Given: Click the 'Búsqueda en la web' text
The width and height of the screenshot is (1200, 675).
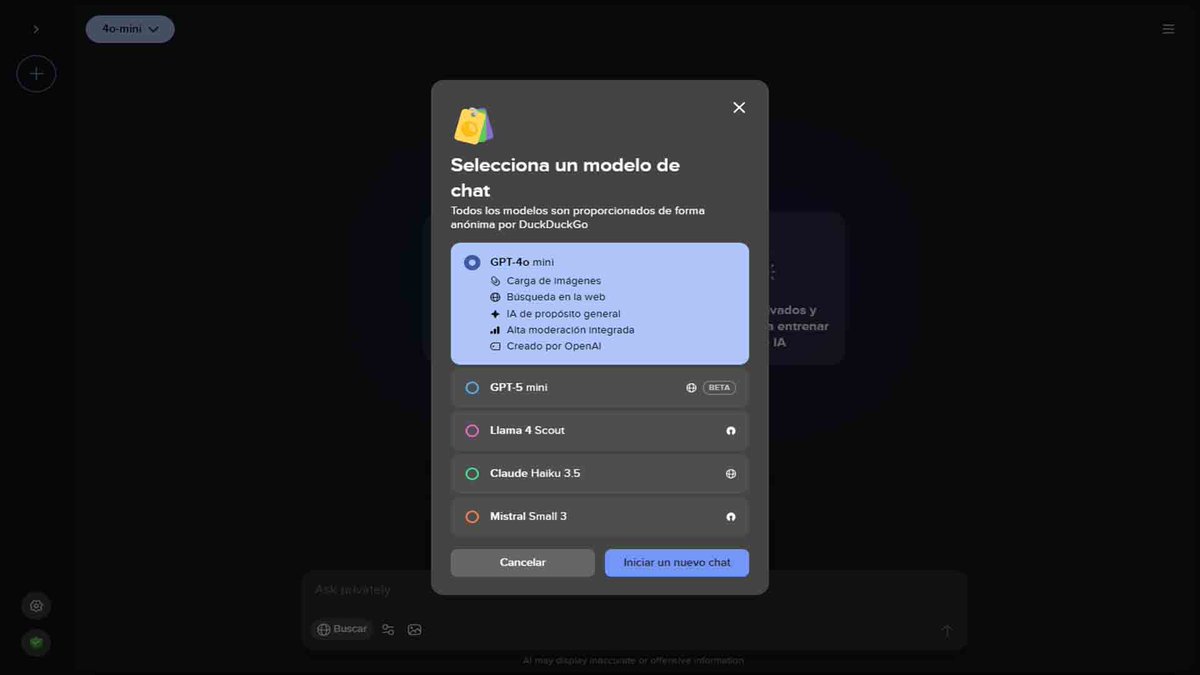Looking at the screenshot, I should [x=556, y=297].
